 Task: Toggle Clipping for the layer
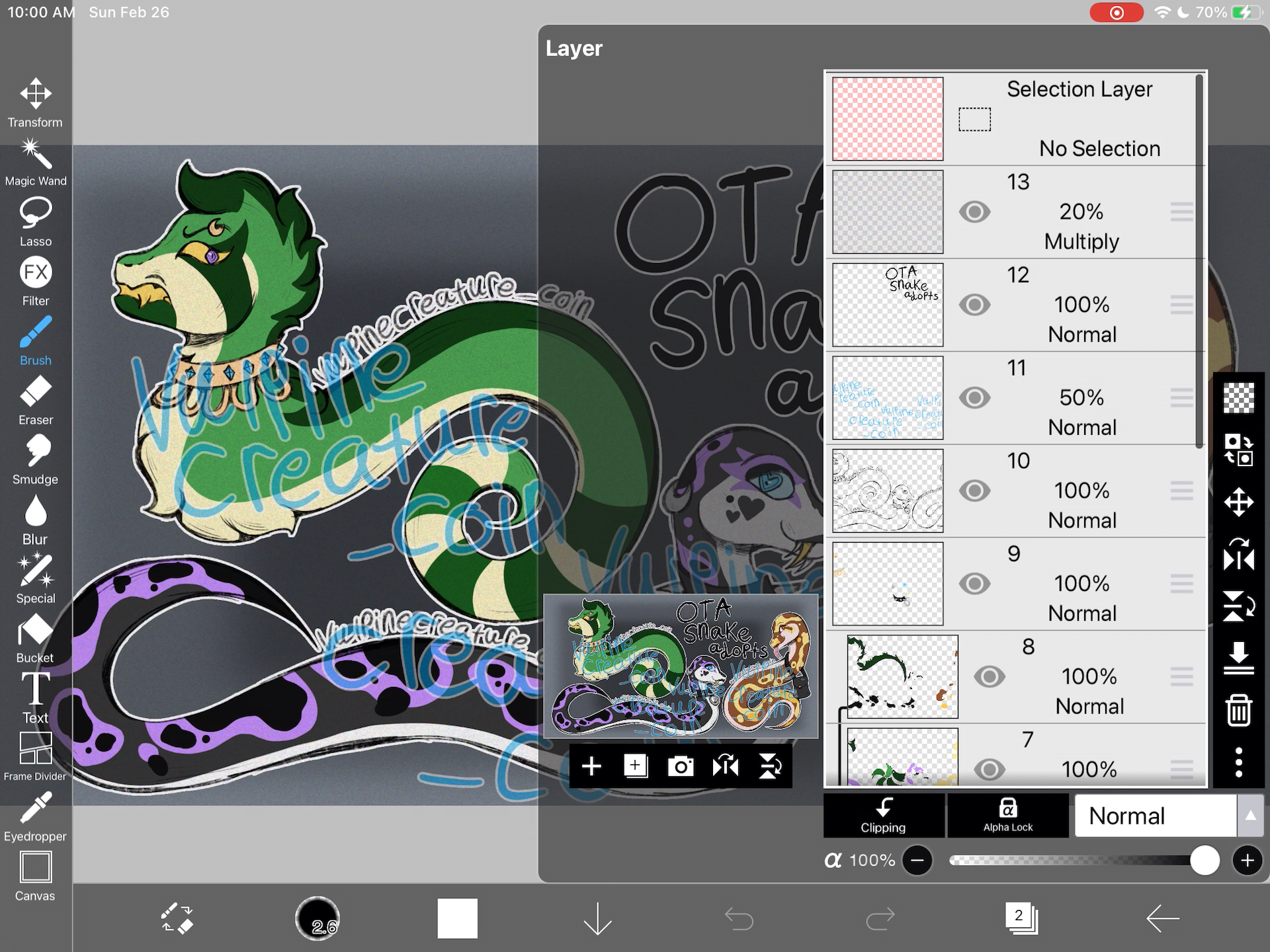coord(884,816)
